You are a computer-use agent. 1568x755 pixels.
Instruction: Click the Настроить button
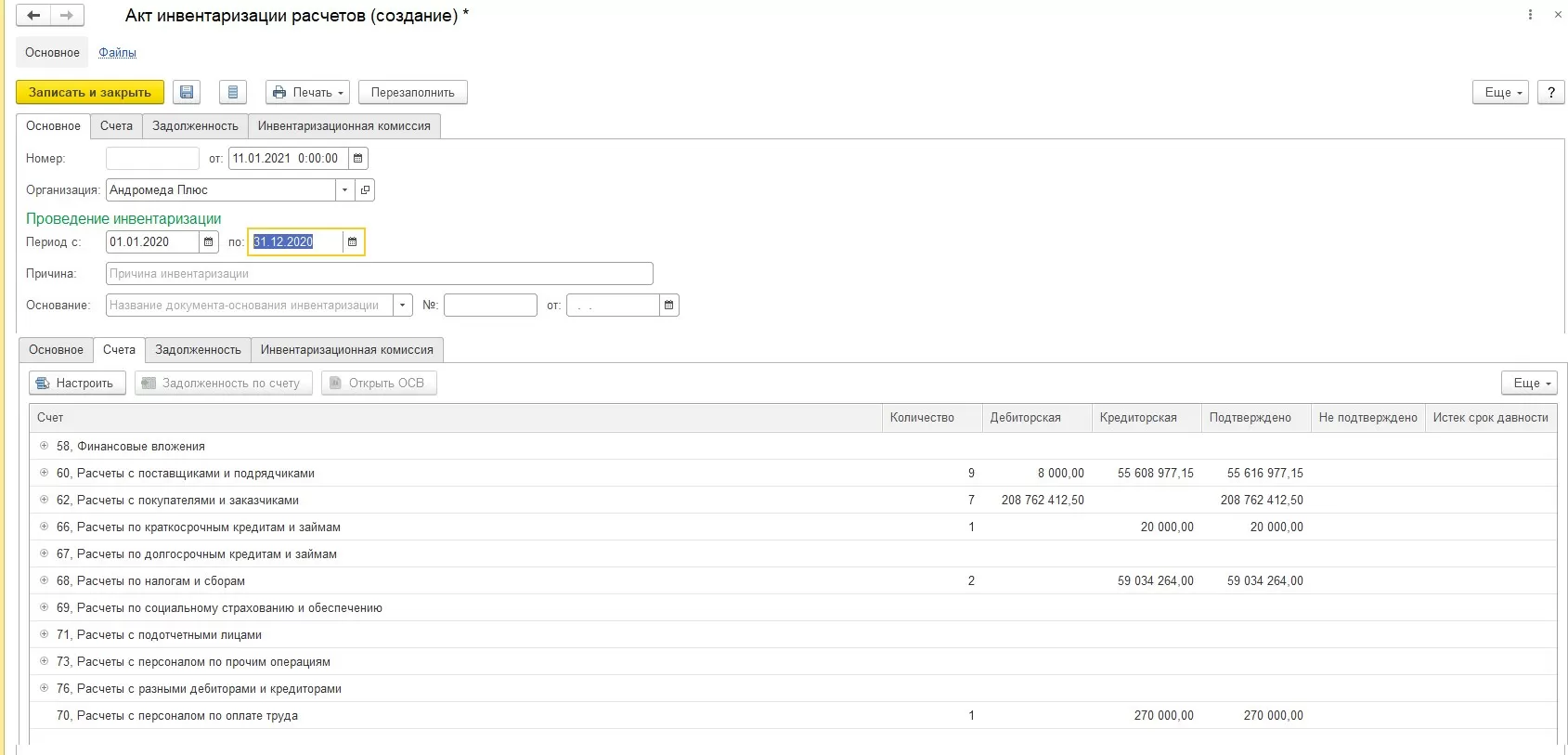click(77, 383)
